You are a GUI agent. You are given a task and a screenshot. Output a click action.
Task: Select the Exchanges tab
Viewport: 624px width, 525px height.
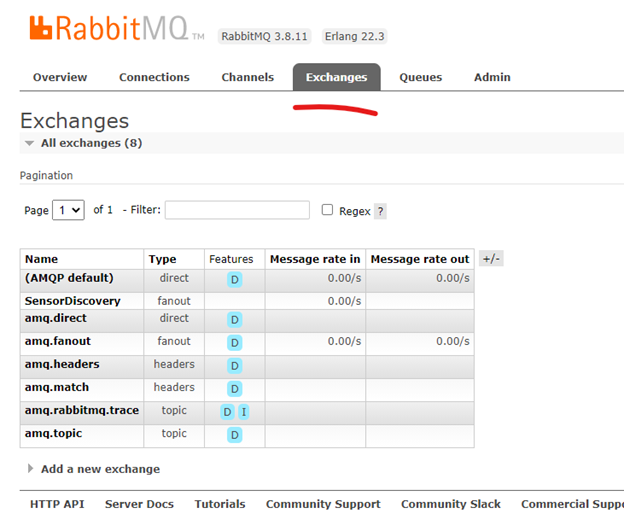[337, 77]
